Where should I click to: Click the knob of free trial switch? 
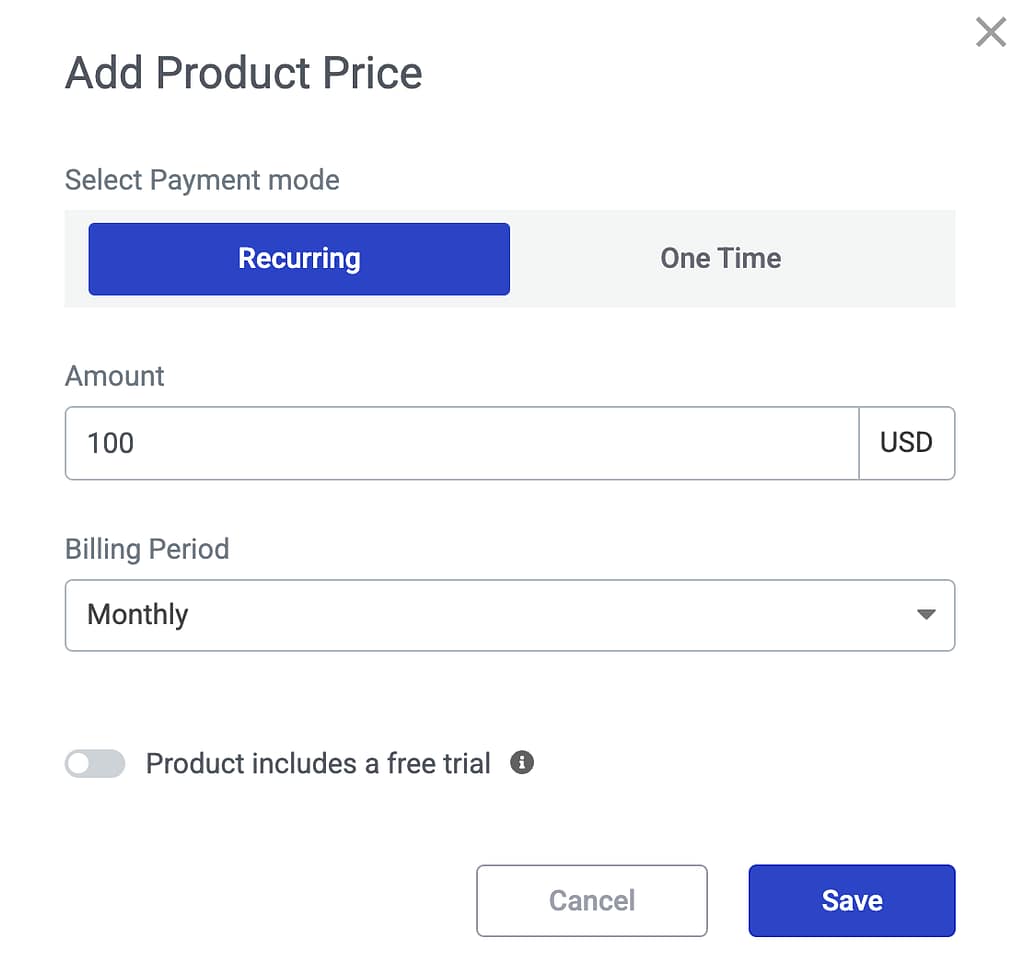coord(80,764)
